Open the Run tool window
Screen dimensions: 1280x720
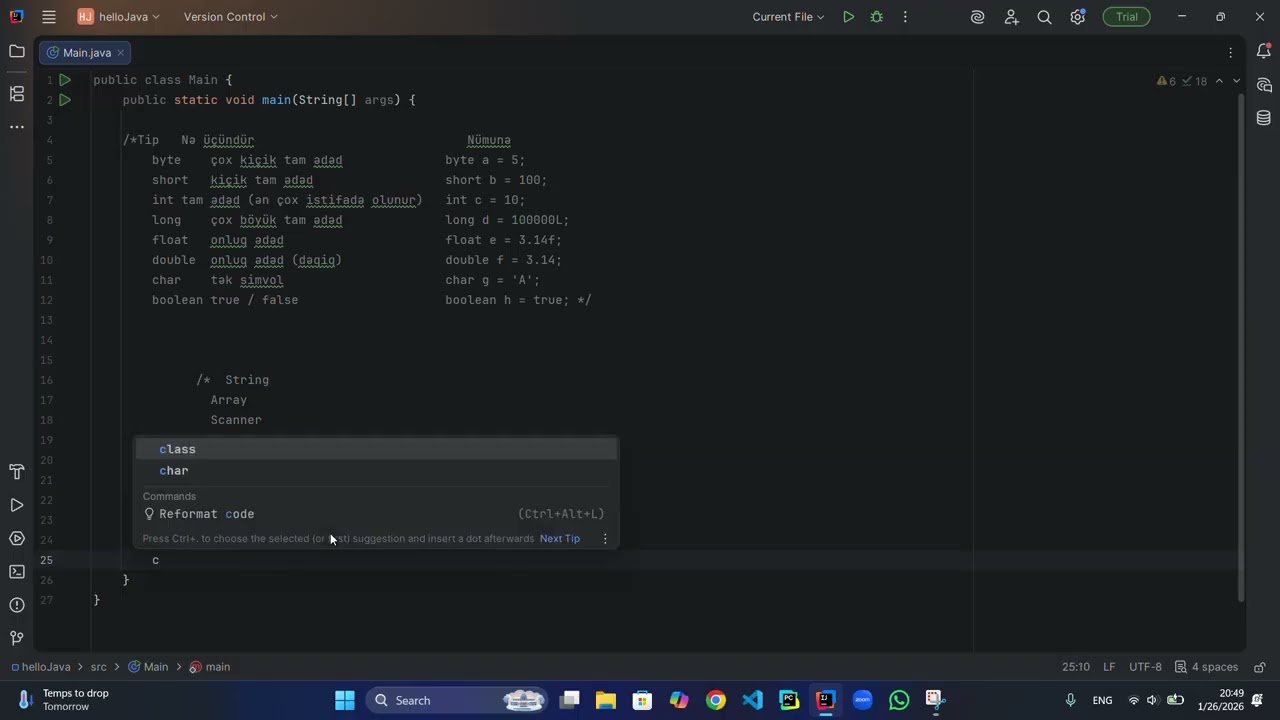17,505
